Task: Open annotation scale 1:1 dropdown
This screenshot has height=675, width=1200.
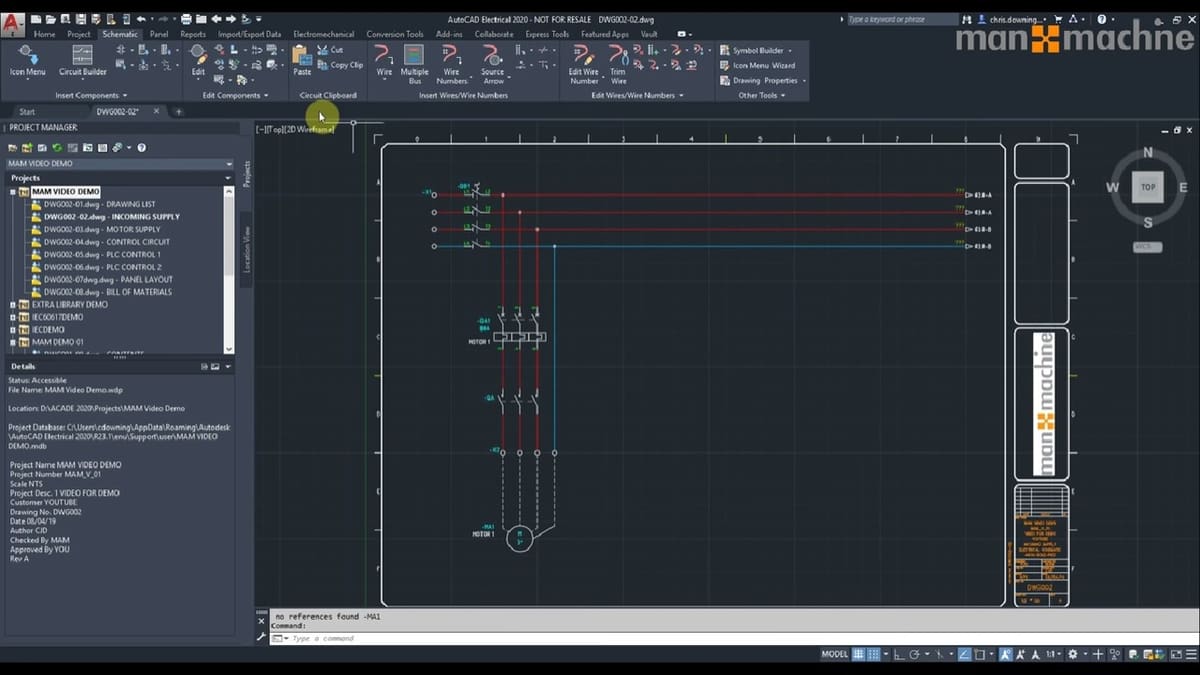Action: tap(1053, 654)
